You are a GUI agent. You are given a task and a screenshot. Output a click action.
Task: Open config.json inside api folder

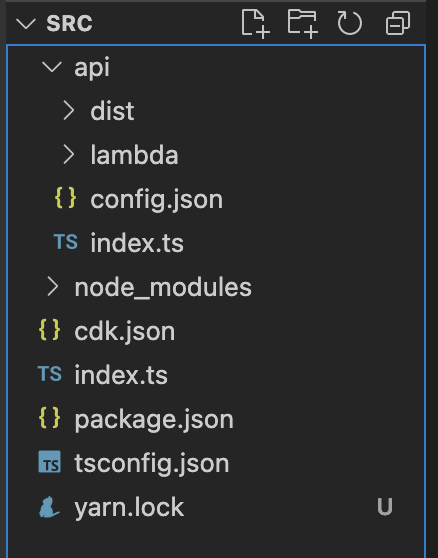pyautogui.click(x=157, y=199)
